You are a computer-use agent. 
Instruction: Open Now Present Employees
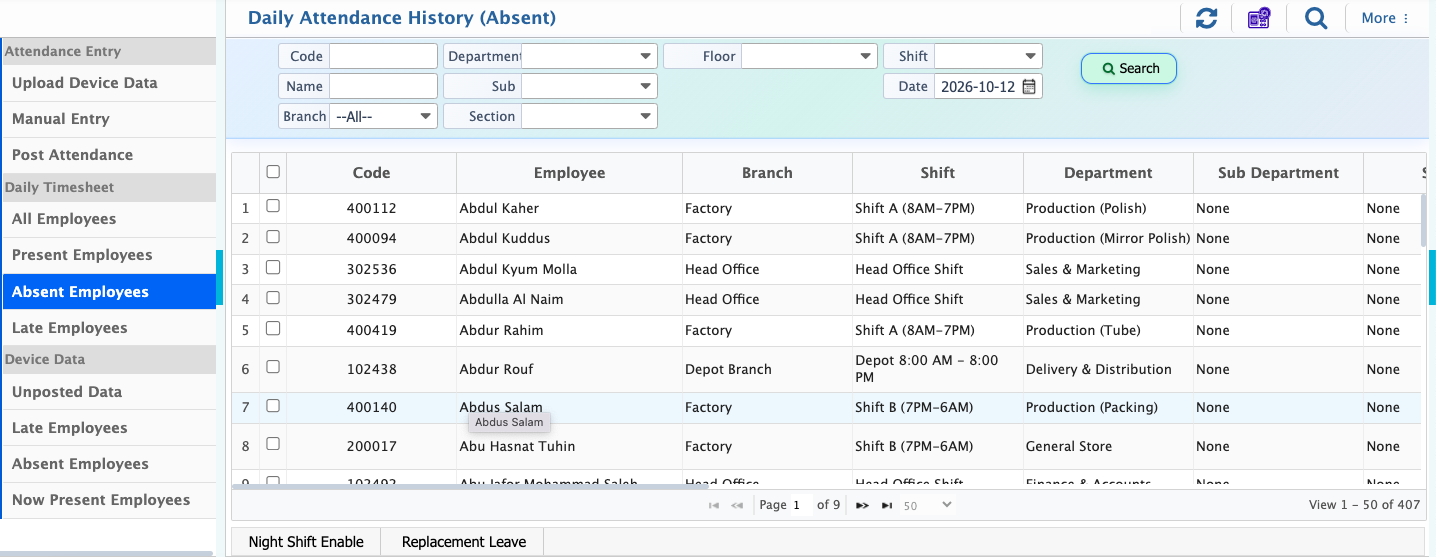tap(109, 500)
